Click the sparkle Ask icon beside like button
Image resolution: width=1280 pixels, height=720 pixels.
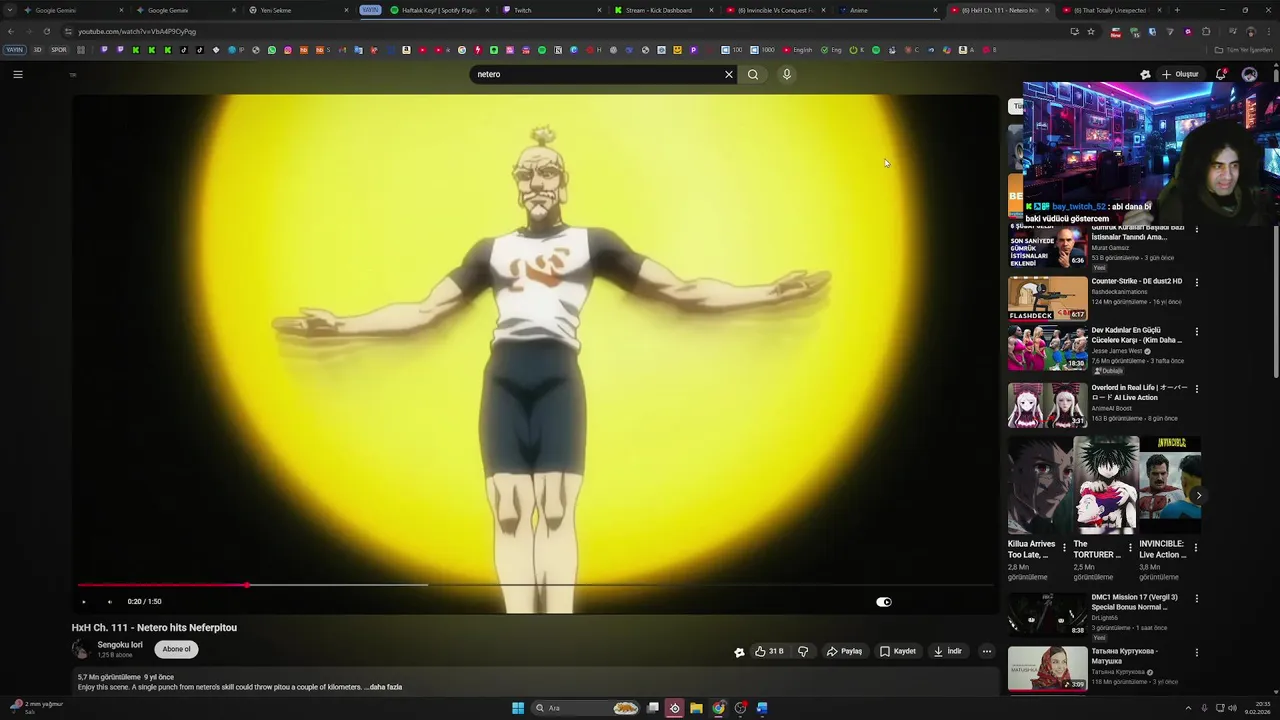pyautogui.click(x=739, y=652)
